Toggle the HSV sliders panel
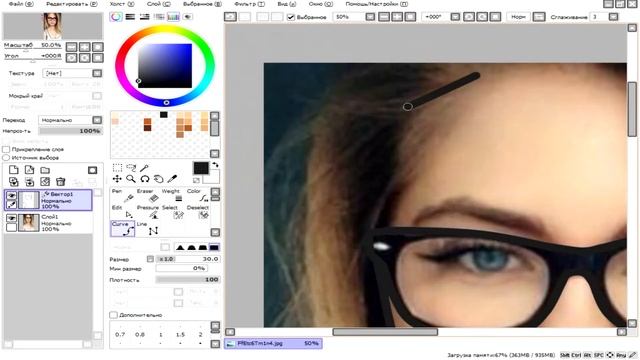The image size is (640, 360). 144,17
